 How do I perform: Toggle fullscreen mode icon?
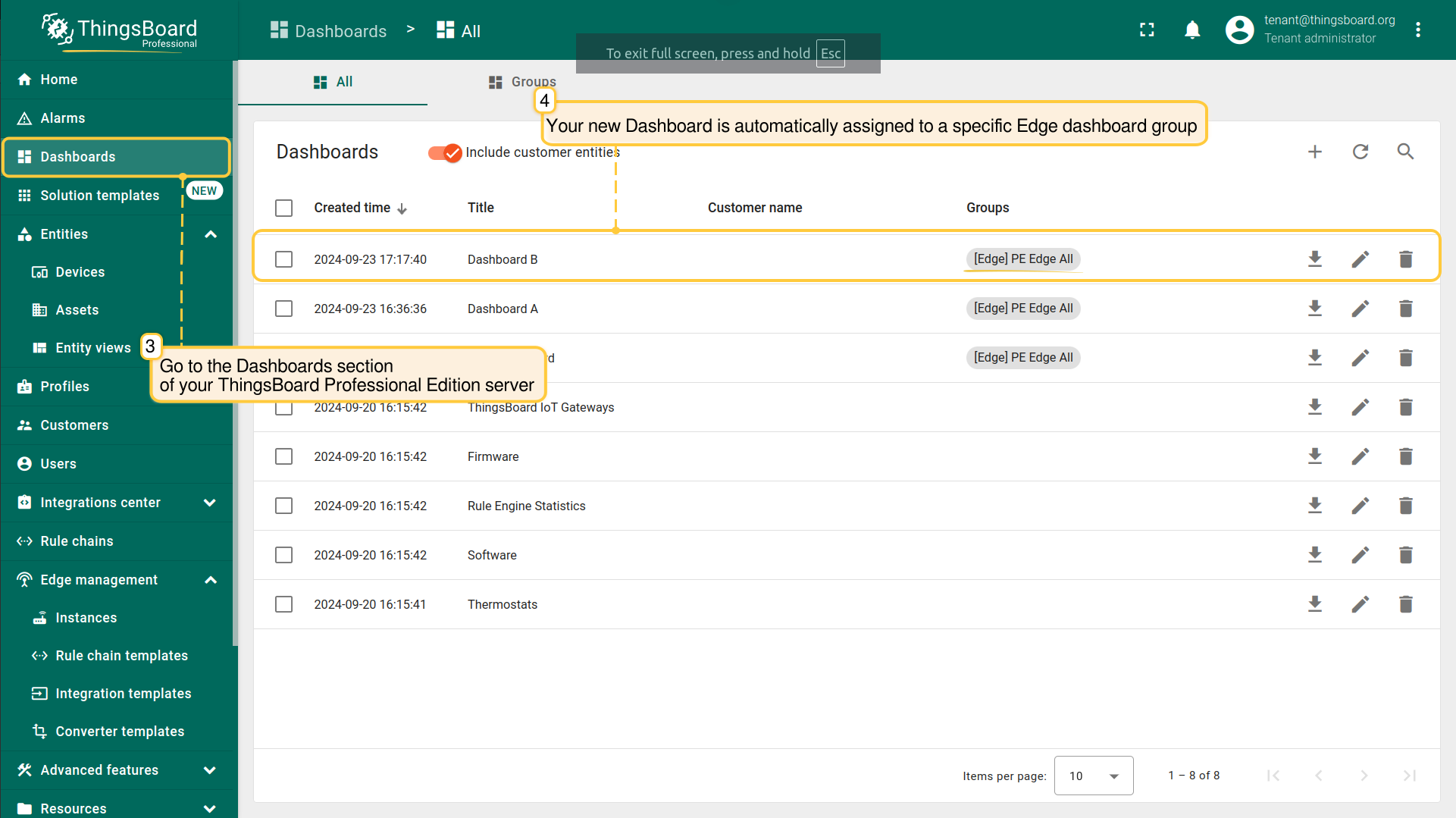(x=1147, y=30)
